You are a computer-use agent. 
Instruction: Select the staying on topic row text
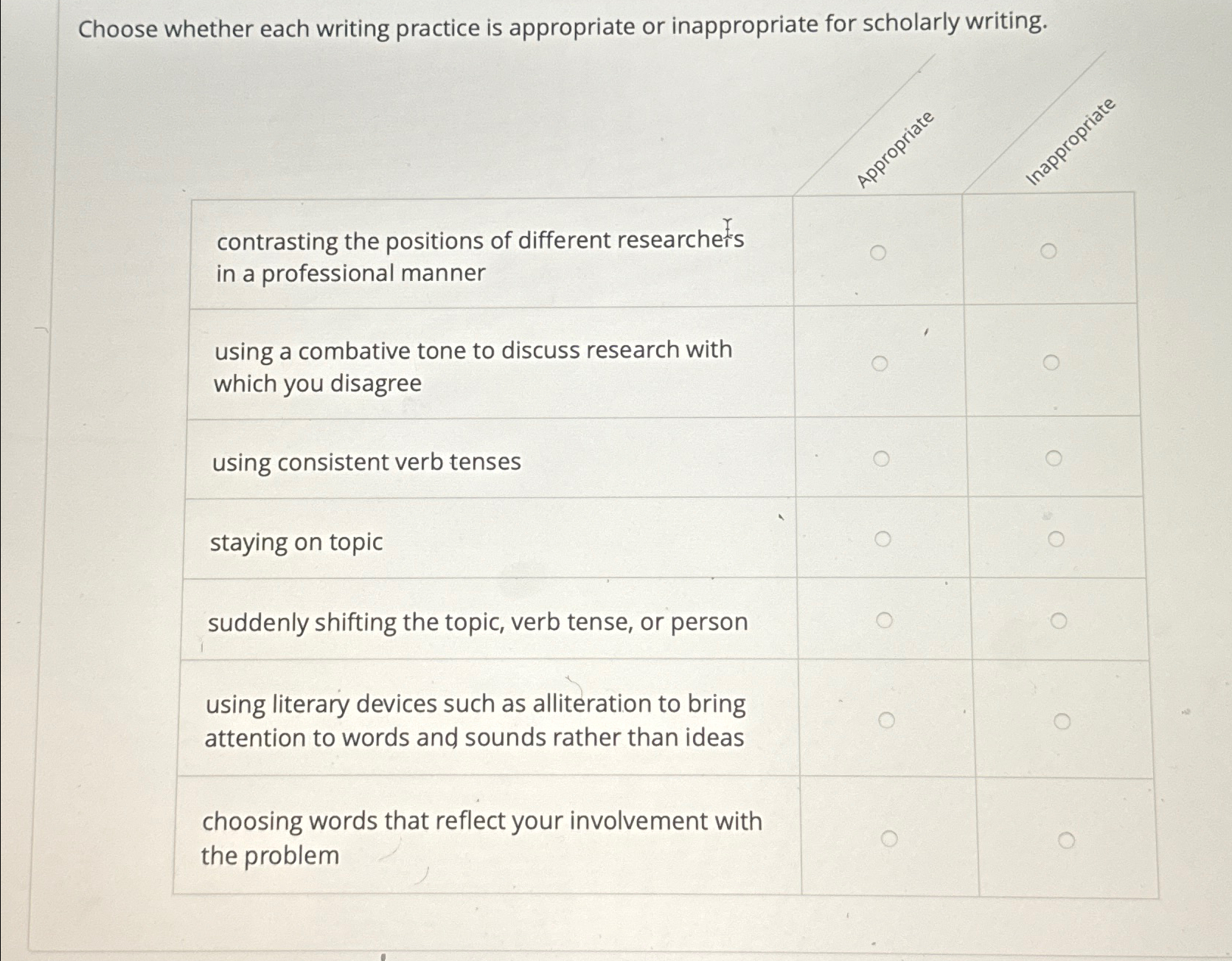pyautogui.click(x=295, y=543)
